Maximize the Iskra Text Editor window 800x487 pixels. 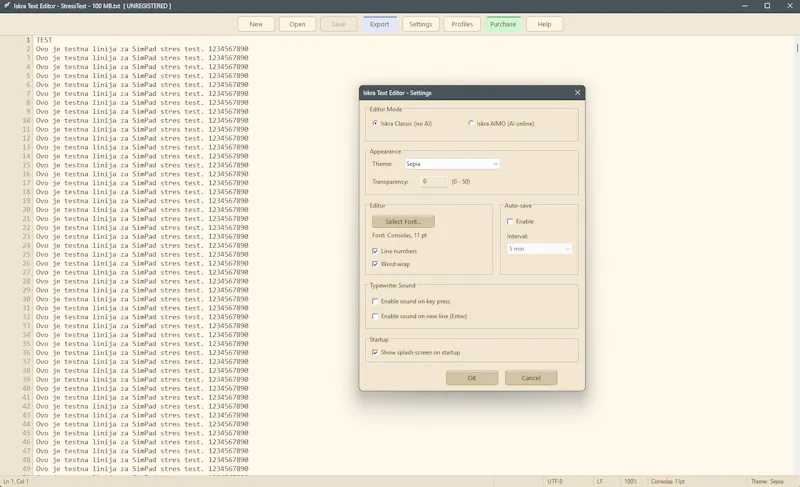pyautogui.click(x=767, y=6)
